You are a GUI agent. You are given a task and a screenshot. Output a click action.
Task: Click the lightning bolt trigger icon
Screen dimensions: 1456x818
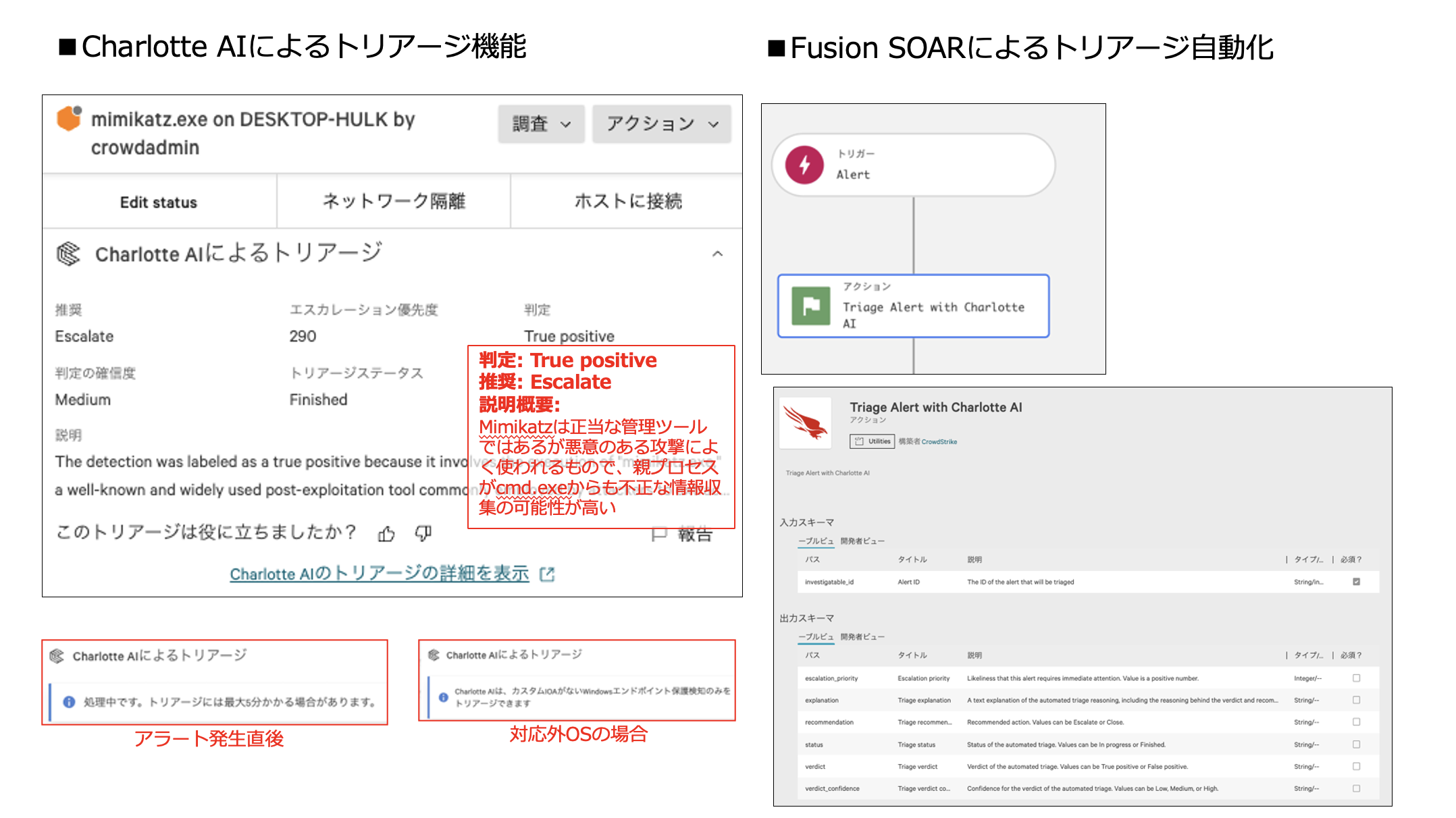coord(804,165)
